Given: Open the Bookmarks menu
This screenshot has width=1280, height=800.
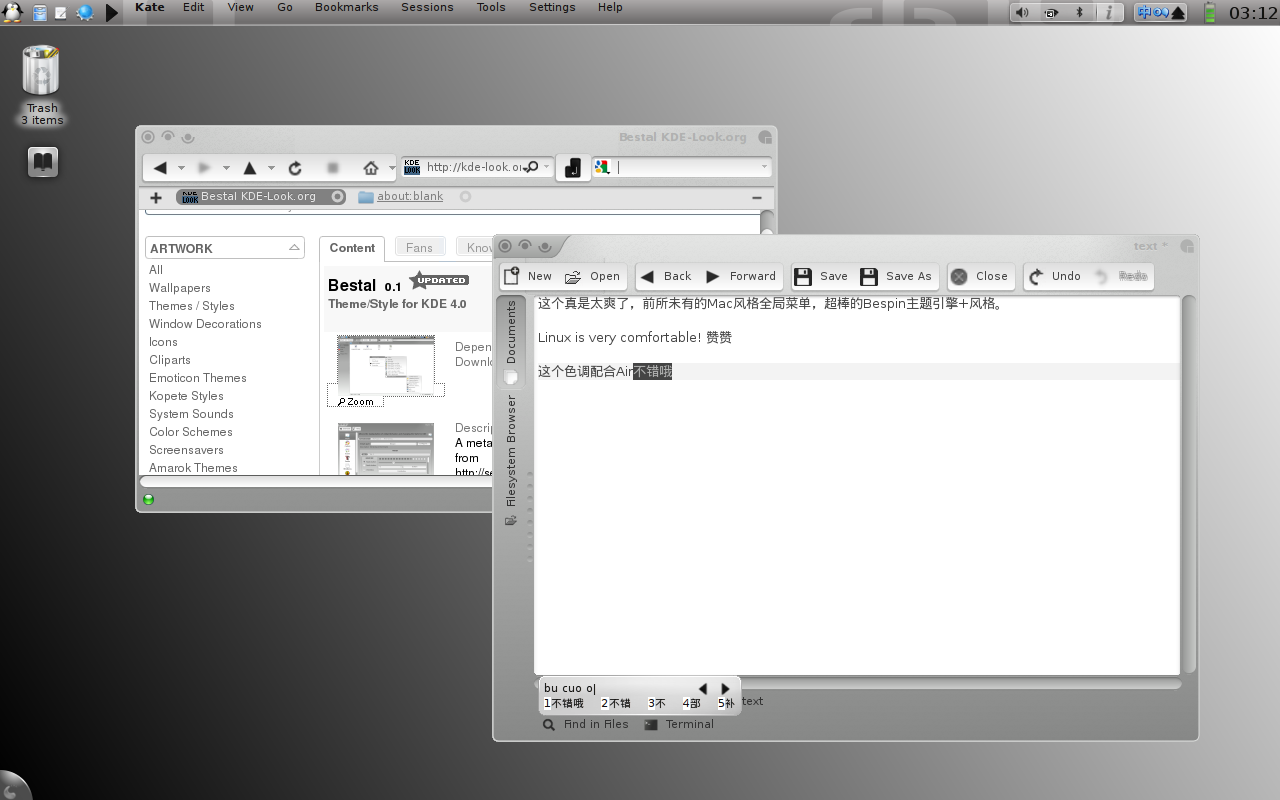Looking at the screenshot, I should [346, 7].
